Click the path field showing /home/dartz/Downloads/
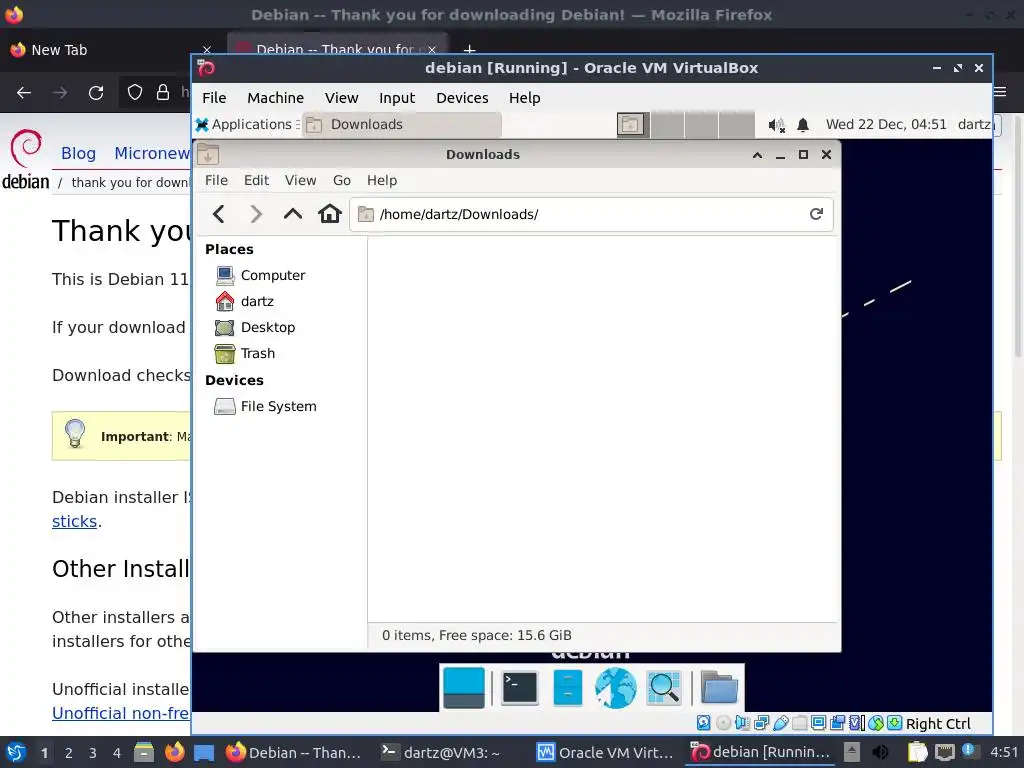This screenshot has height=768, width=1024. pos(591,214)
